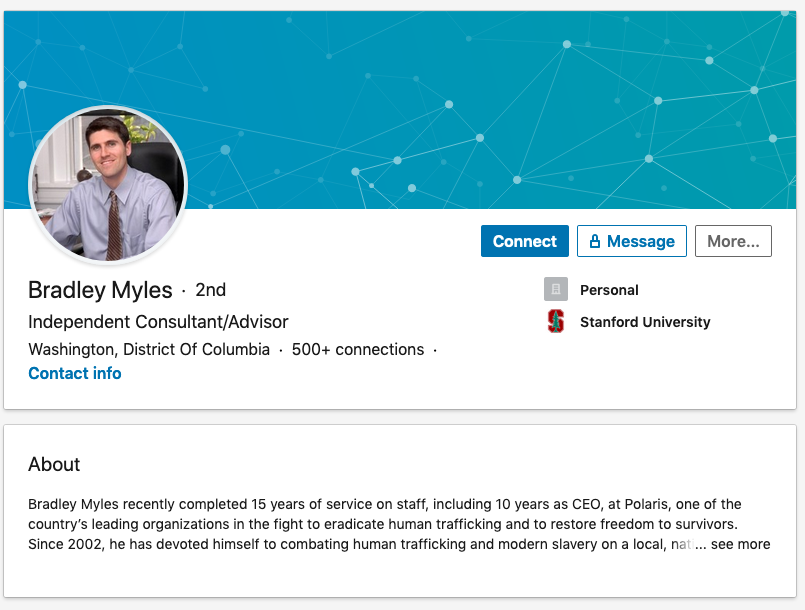The height and width of the screenshot is (610, 805).
Task: Open the Message button
Action: tap(631, 241)
